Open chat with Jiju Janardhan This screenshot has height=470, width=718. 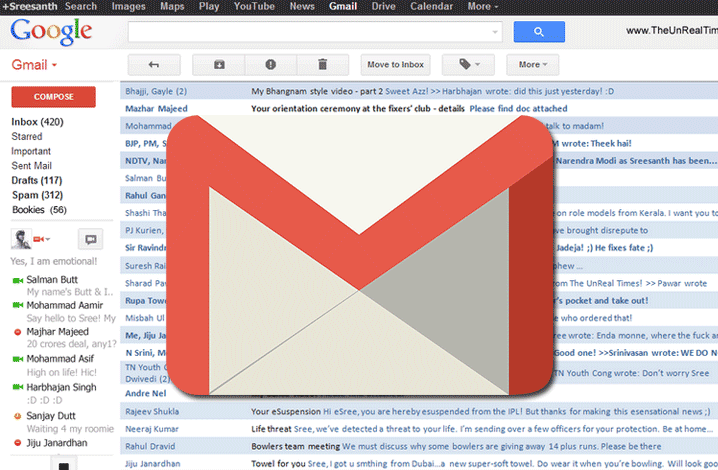[57, 443]
